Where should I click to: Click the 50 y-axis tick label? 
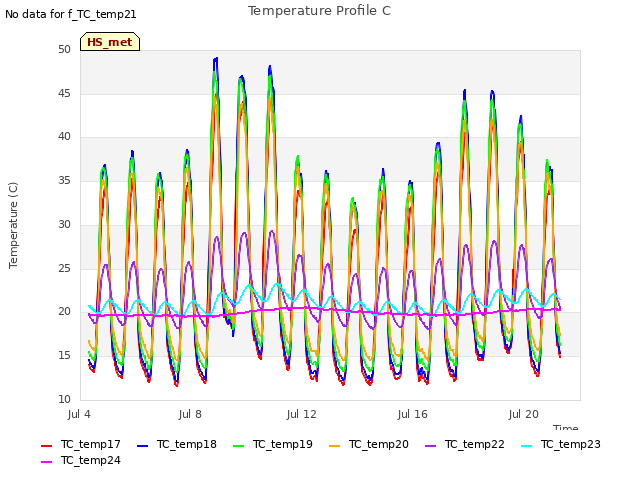point(64,49)
